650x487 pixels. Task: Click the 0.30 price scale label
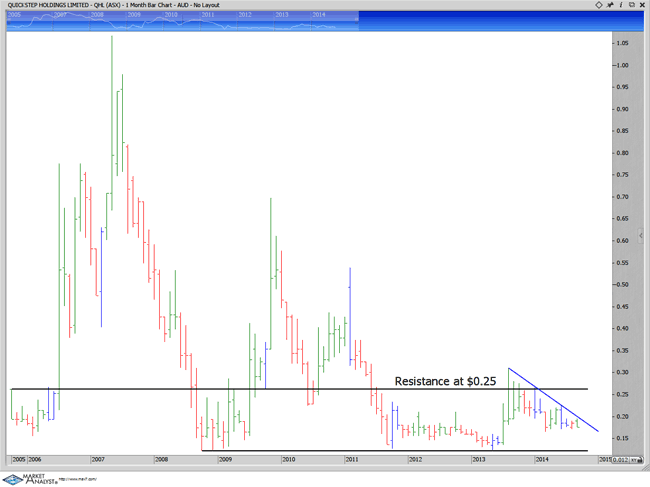tap(622, 372)
